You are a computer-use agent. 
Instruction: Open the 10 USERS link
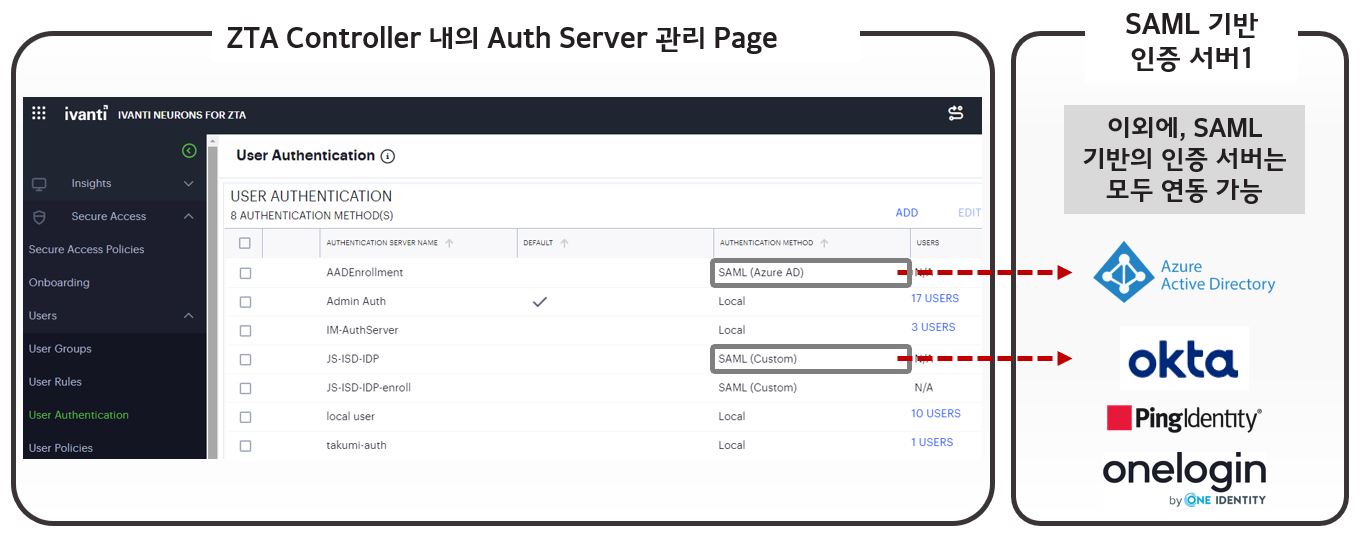tap(936, 414)
